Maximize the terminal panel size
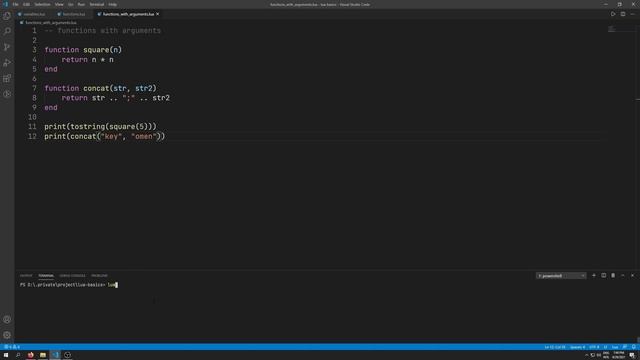This screenshot has width=640, height=360. pyautogui.click(x=623, y=276)
